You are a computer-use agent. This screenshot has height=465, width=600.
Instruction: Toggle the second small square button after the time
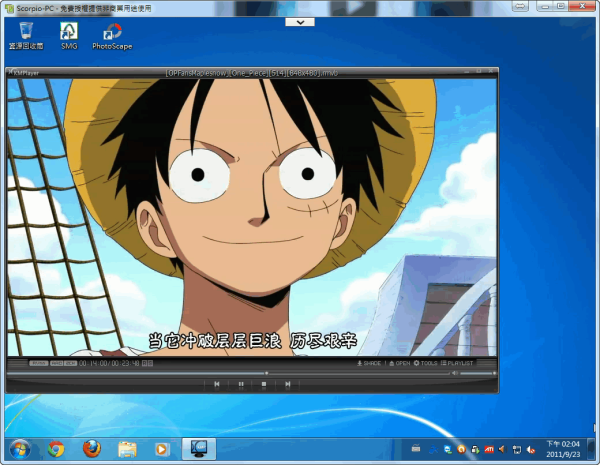click(x=150, y=363)
